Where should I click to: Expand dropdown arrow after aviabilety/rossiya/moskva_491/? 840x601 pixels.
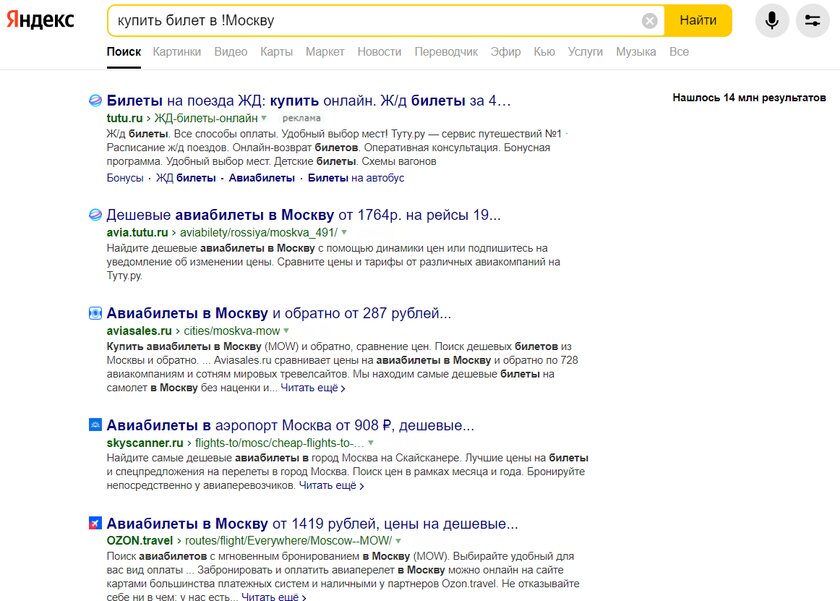point(344,232)
